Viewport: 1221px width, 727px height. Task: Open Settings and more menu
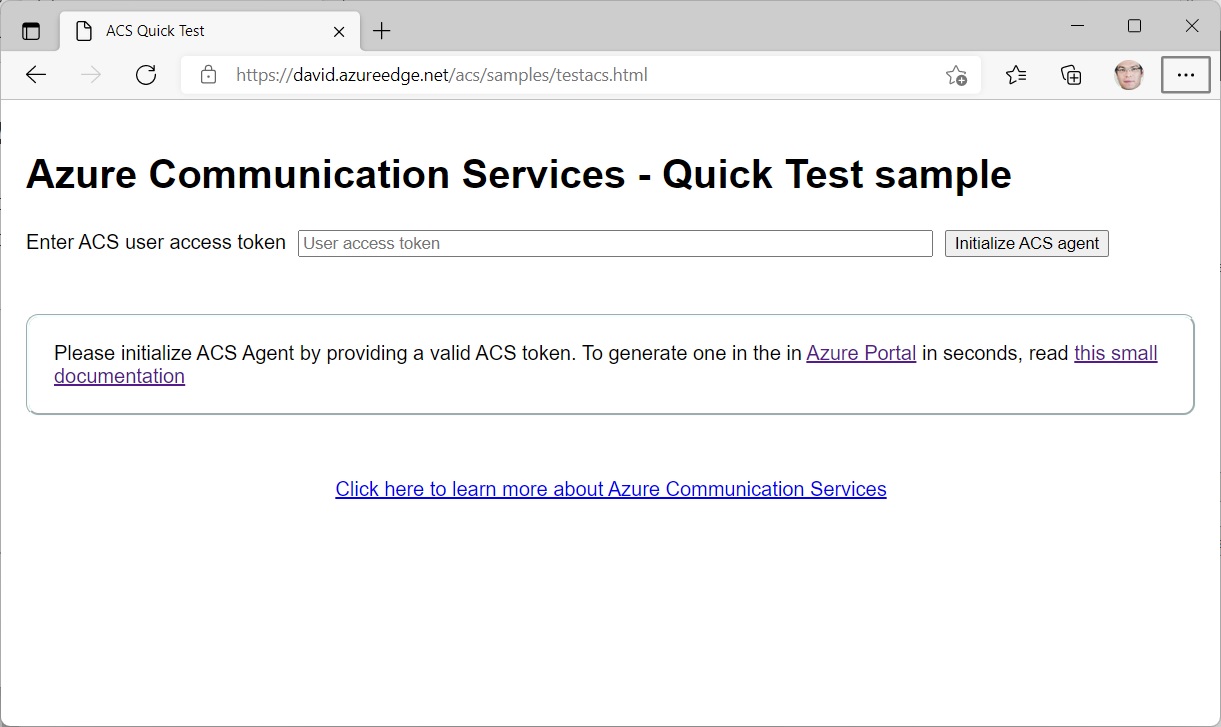coord(1185,75)
